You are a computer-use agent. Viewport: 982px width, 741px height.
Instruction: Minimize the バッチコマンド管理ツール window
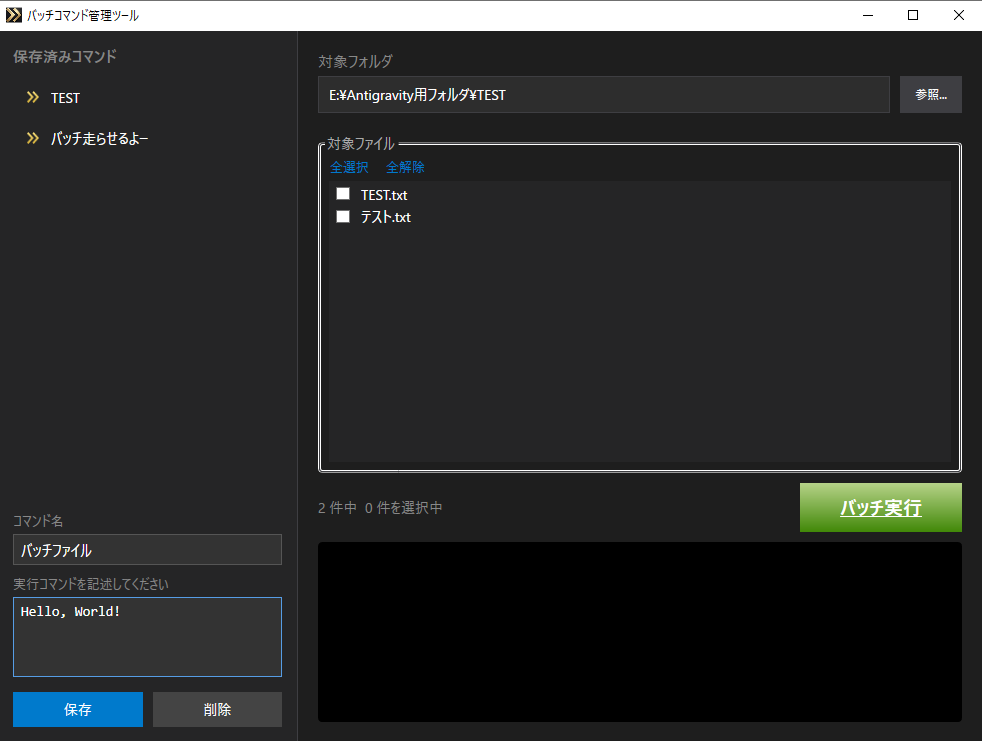pyautogui.click(x=868, y=15)
